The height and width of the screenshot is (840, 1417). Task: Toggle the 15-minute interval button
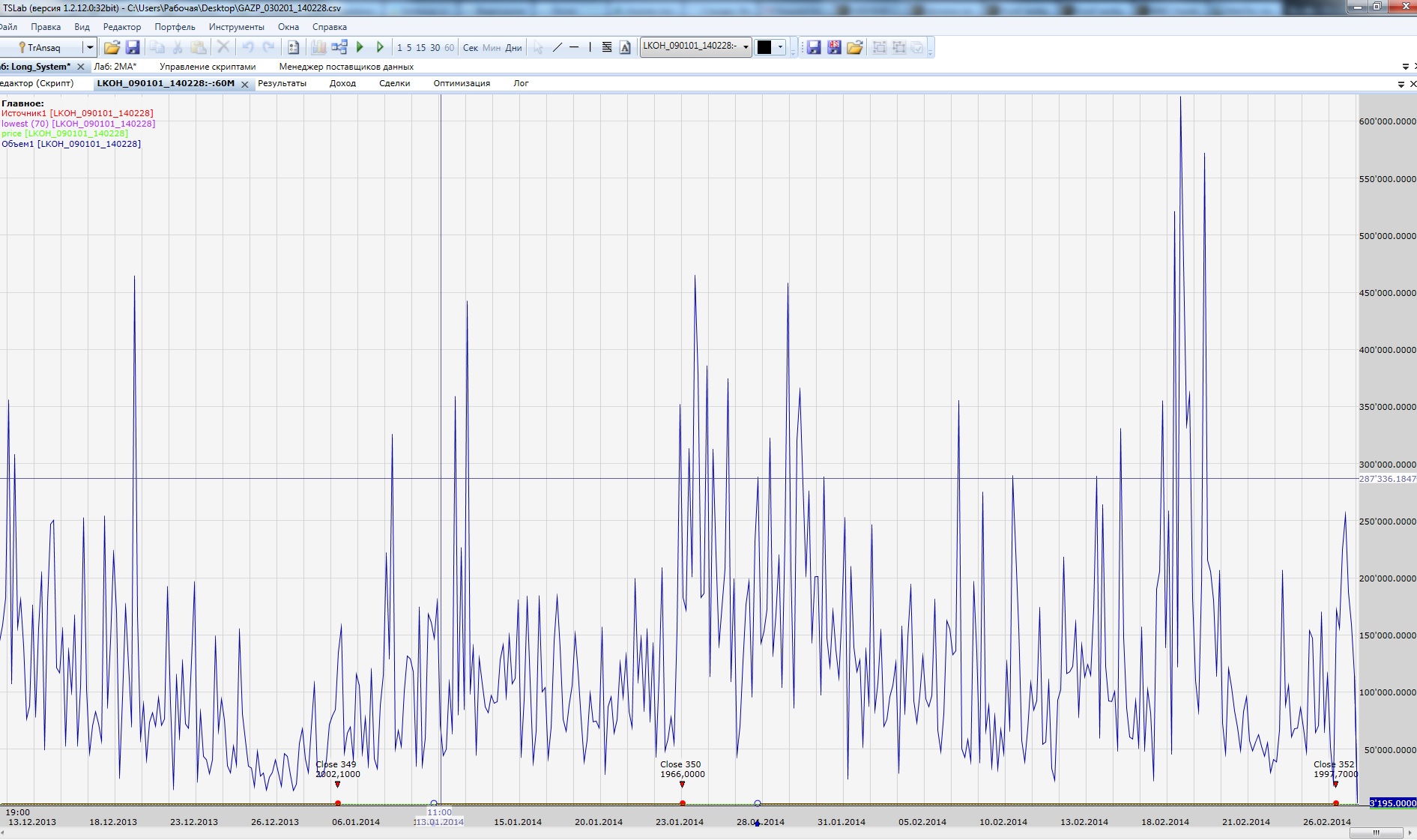420,47
